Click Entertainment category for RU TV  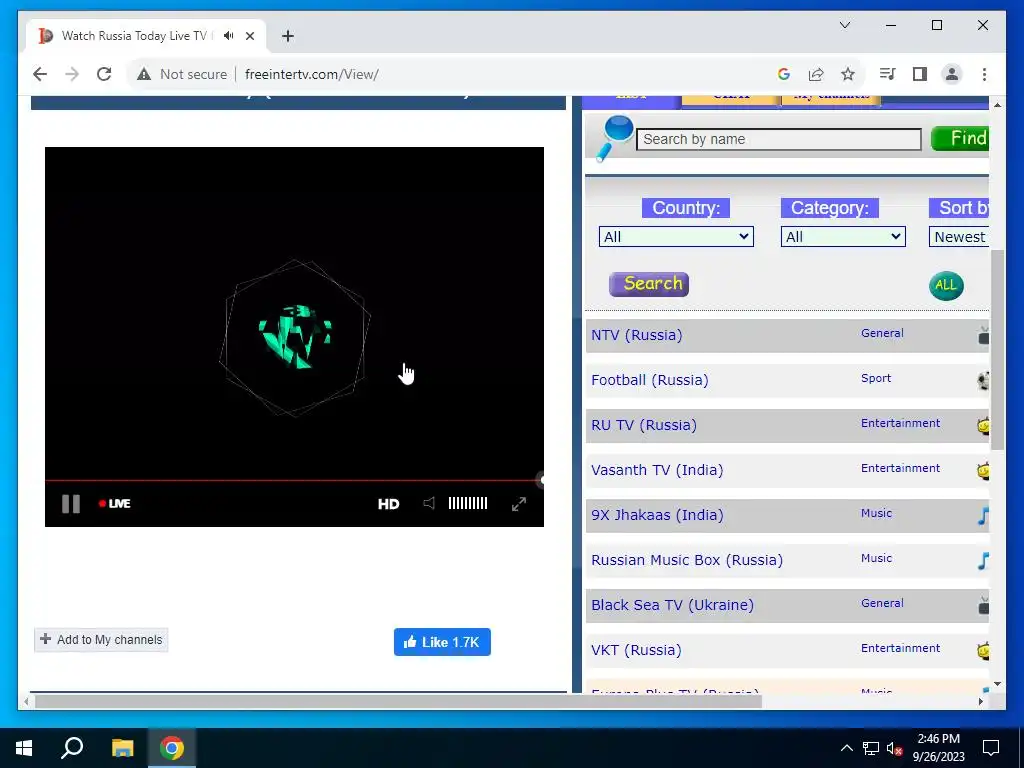[x=901, y=423]
